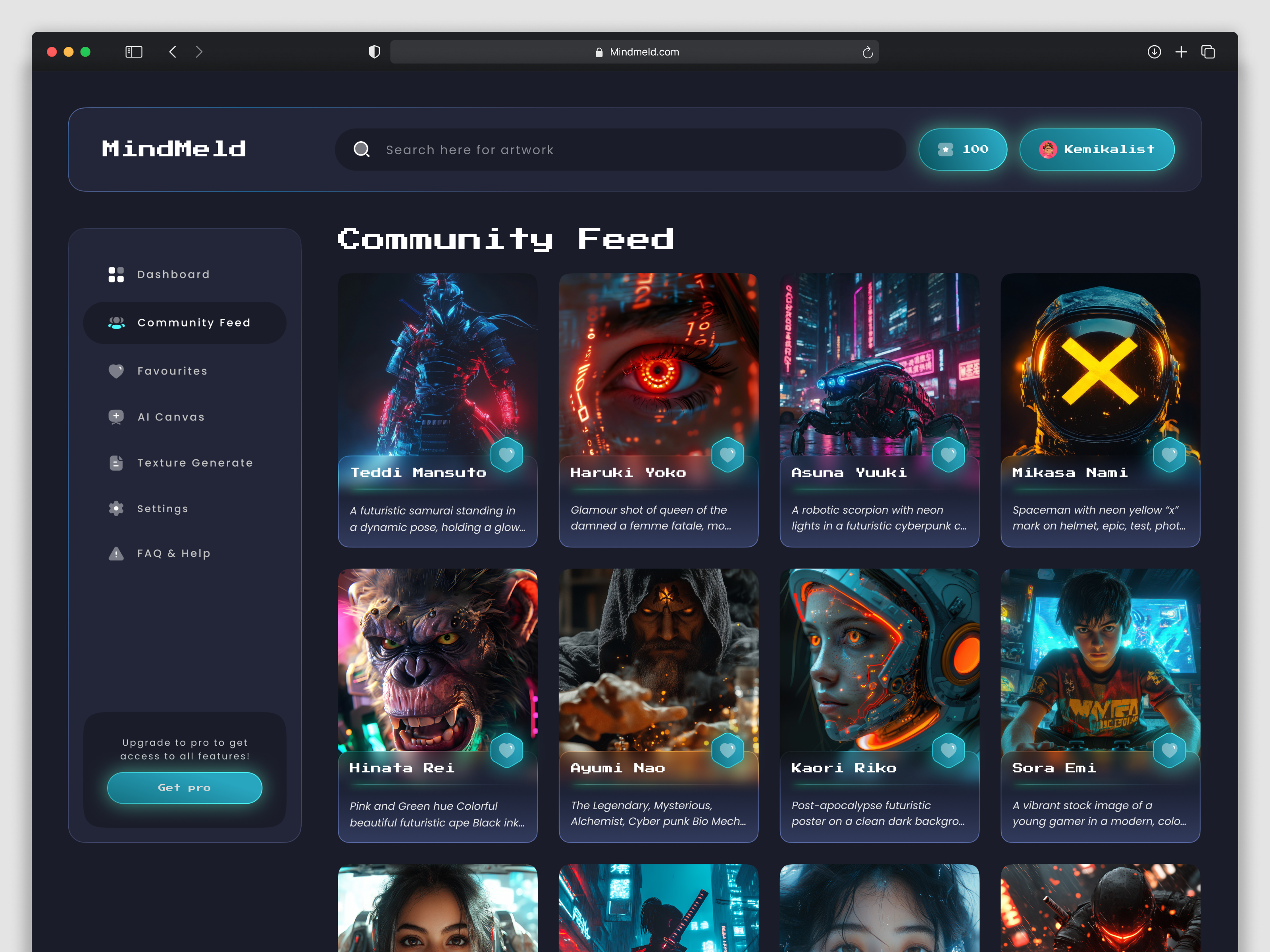Favourite Ayumi Nao's artwork heart
This screenshot has width=1270, height=952.
point(727,750)
